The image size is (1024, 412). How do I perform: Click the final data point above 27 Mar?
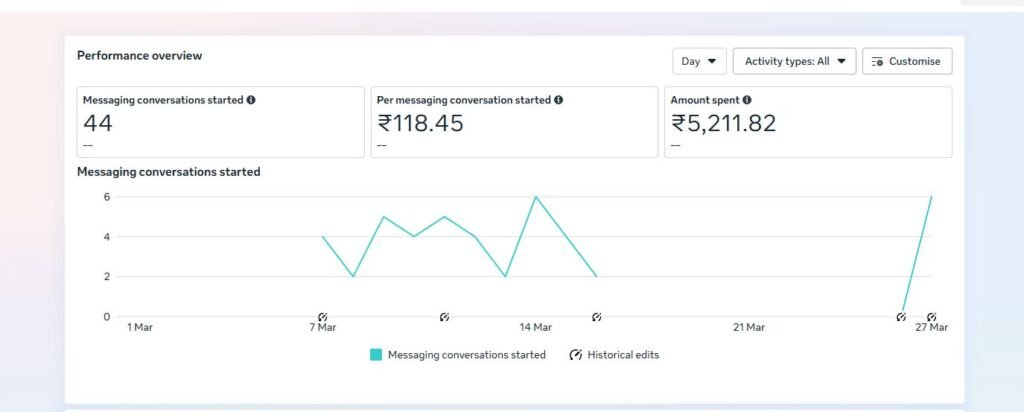pos(931,197)
